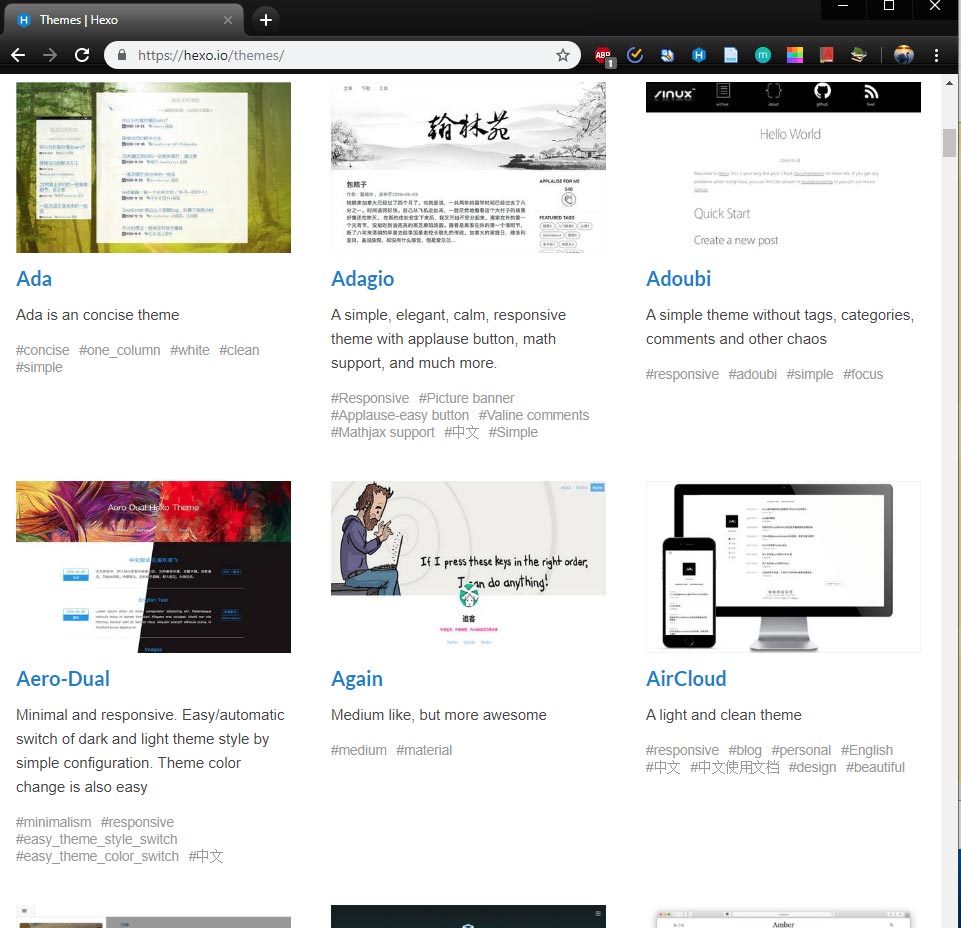Click the #English tag under AirCloud
The image size is (961, 928).
tap(867, 750)
